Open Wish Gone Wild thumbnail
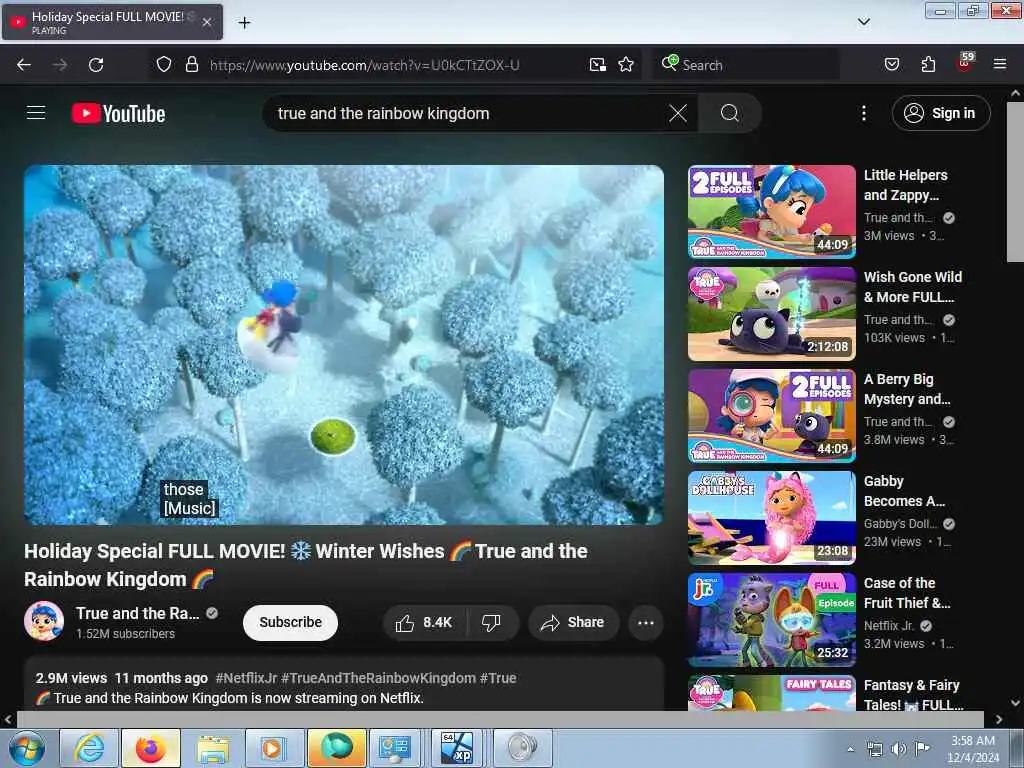The height and width of the screenshot is (768, 1024). click(x=771, y=313)
